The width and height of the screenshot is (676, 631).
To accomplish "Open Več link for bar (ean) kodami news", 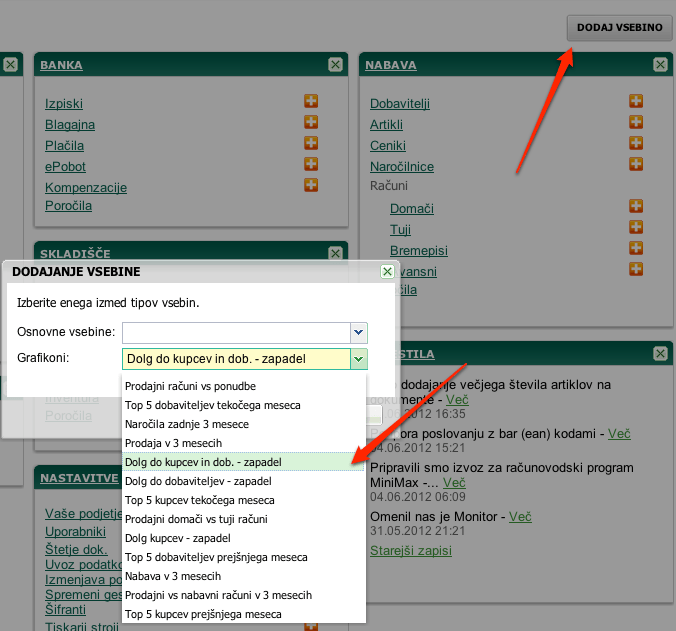I will click(619, 433).
